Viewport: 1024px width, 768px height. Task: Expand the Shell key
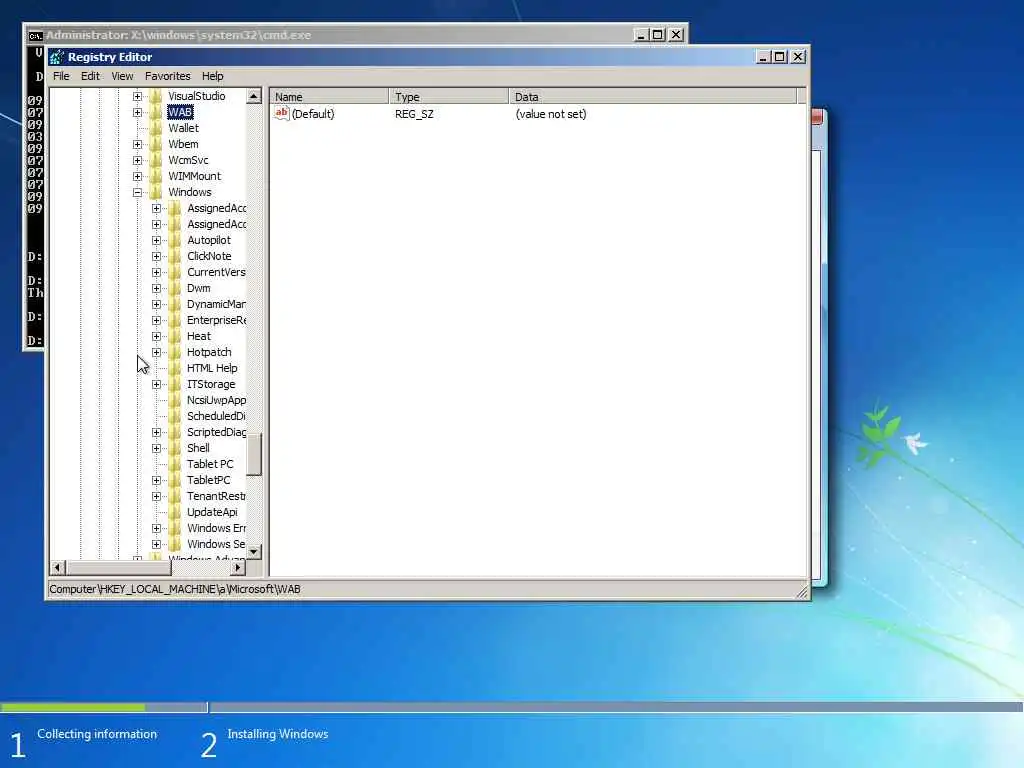coord(156,449)
